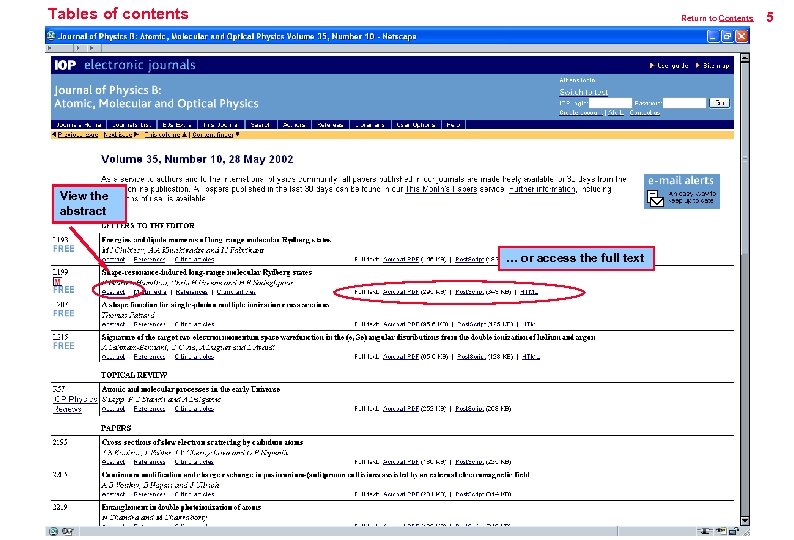Open the This Month's Papers link
Screen dimensions: 794x540
(441, 189)
